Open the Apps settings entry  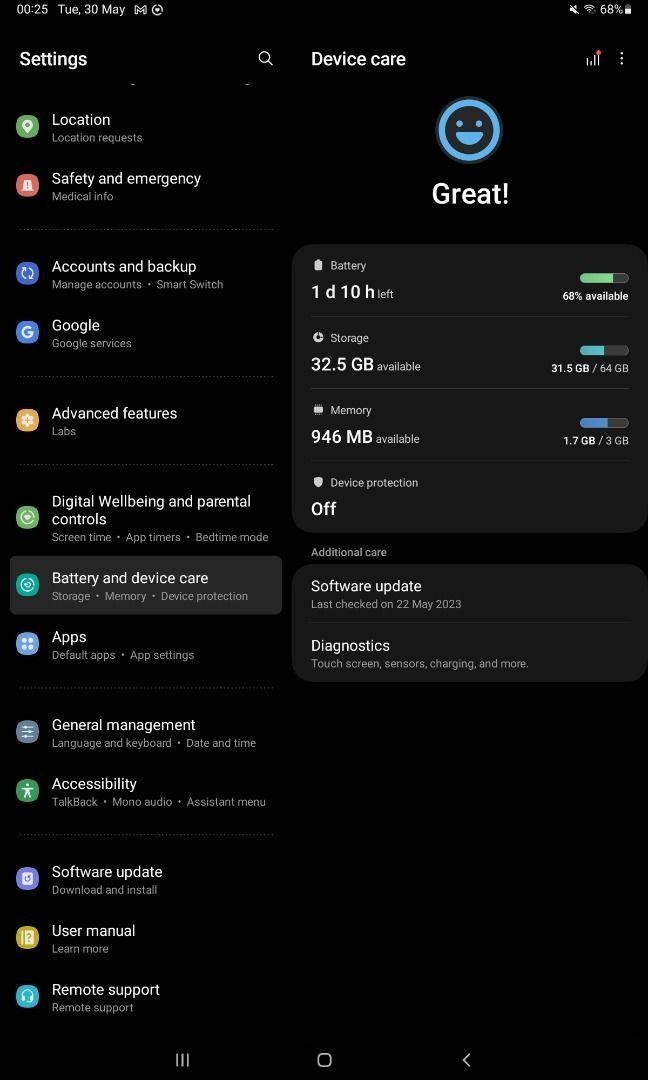(146, 645)
